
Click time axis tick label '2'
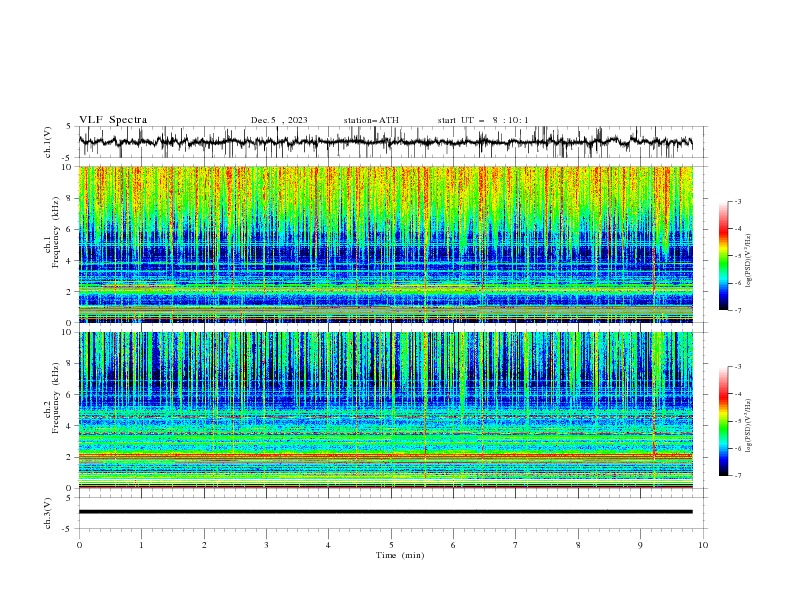click(204, 545)
